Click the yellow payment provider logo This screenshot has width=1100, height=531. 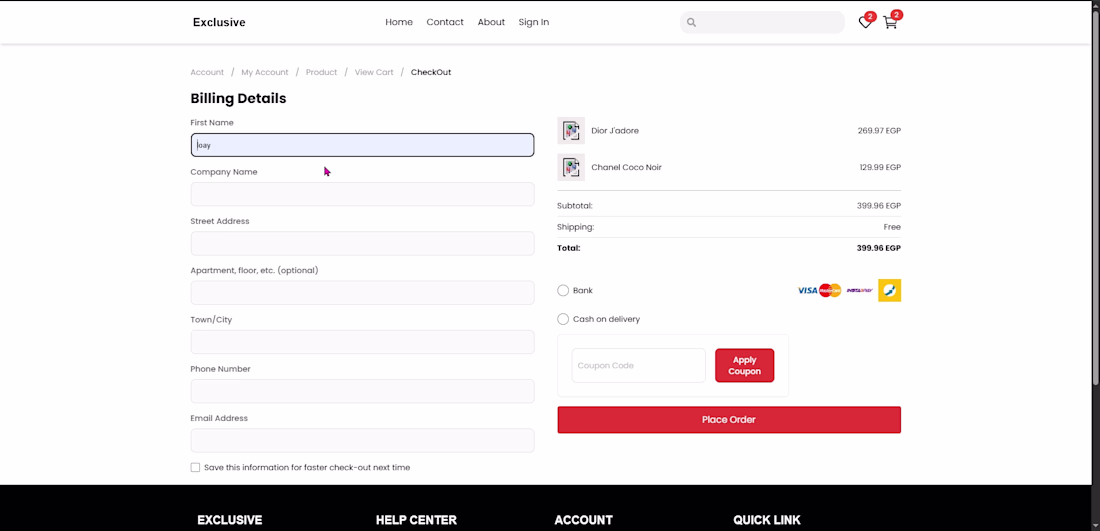click(890, 290)
